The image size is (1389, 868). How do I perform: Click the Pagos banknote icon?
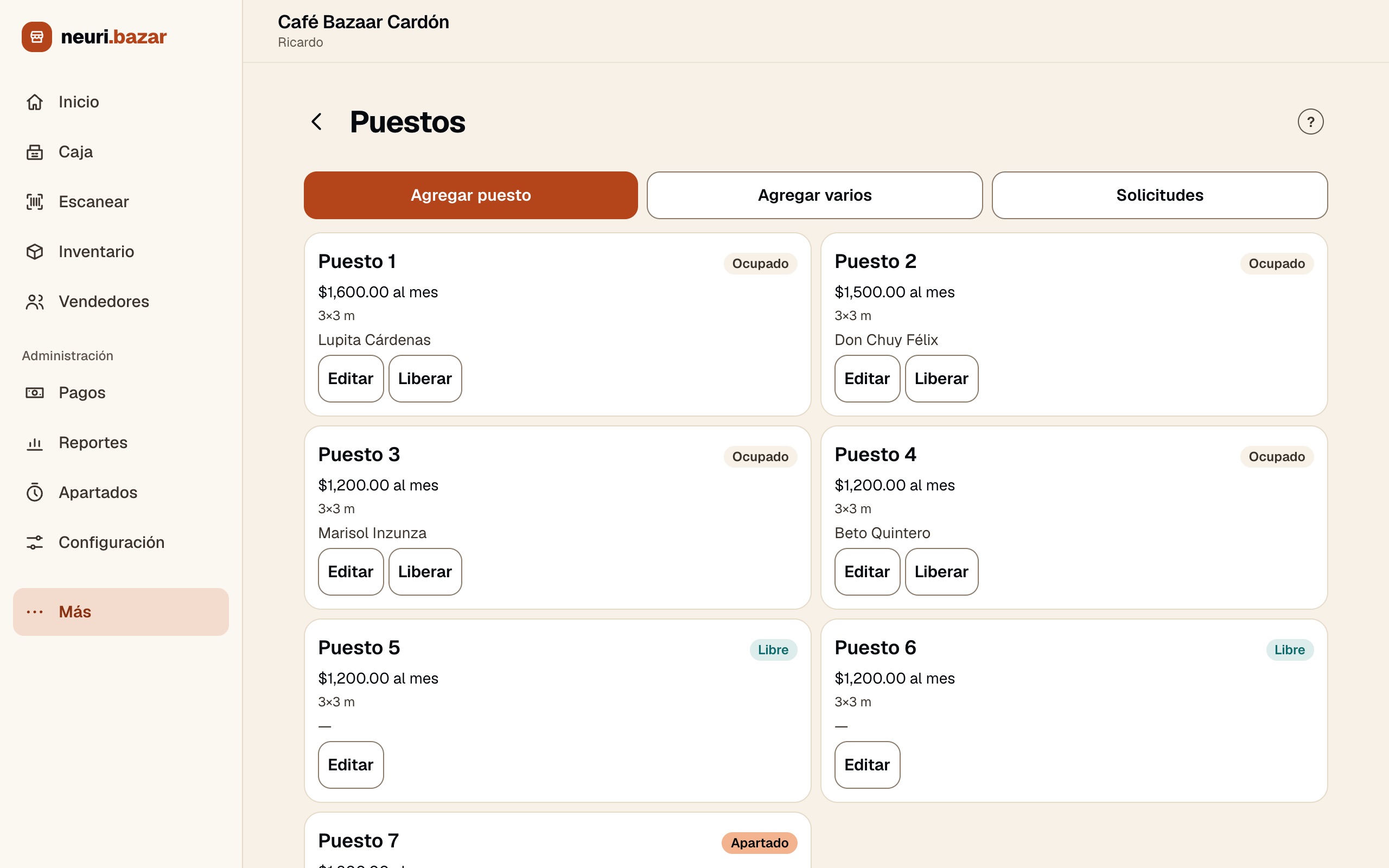coord(34,393)
